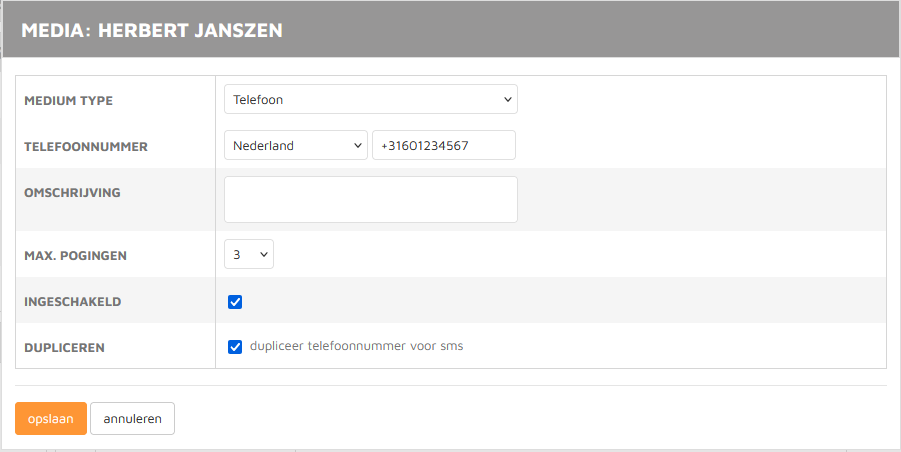This screenshot has height=452, width=901.
Task: Expand the Max. pogingen dropdown
Action: click(x=248, y=255)
